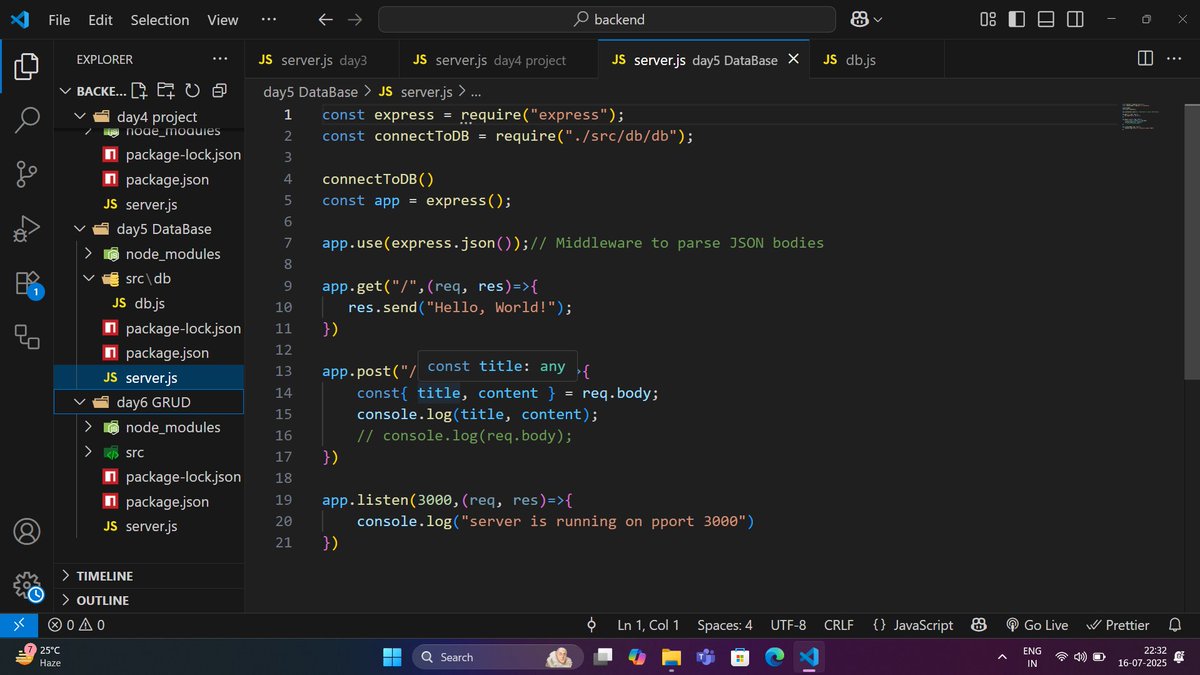Click the editor vertical scrollbar

1192,240
